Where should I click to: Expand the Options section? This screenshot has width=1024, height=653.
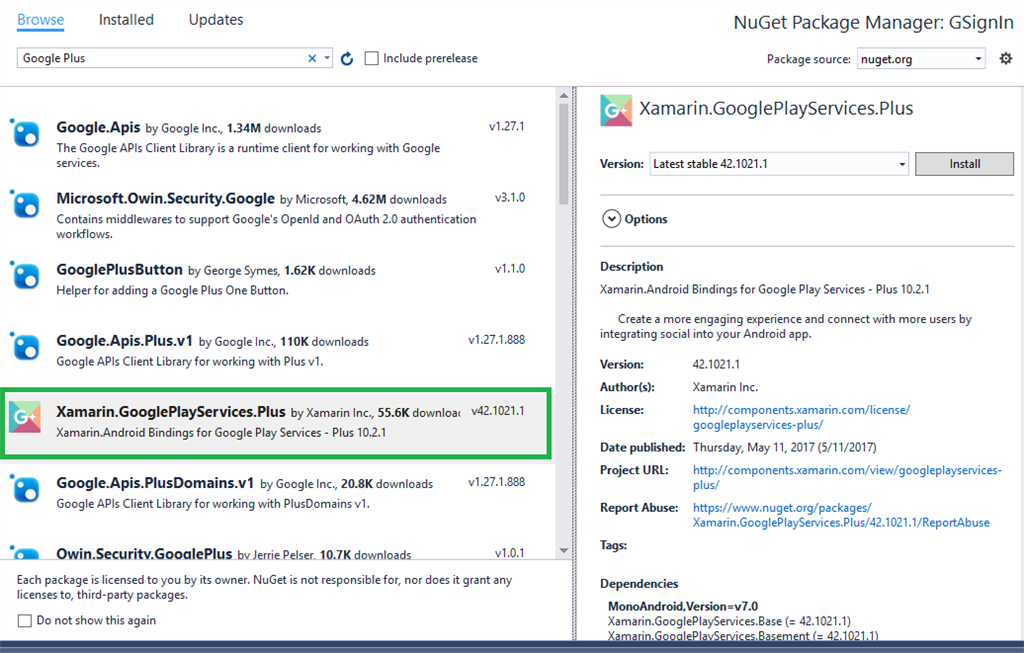pos(611,219)
